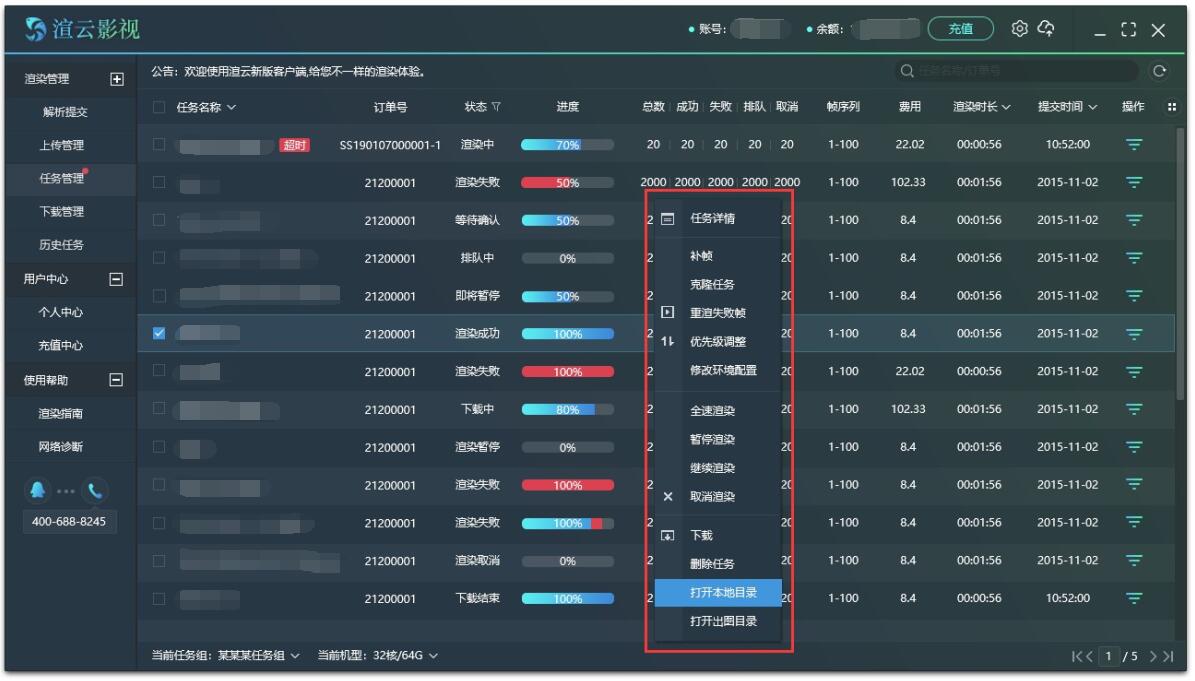Click the 充值 recharge button
This screenshot has width=1195, height=681.
959,30
